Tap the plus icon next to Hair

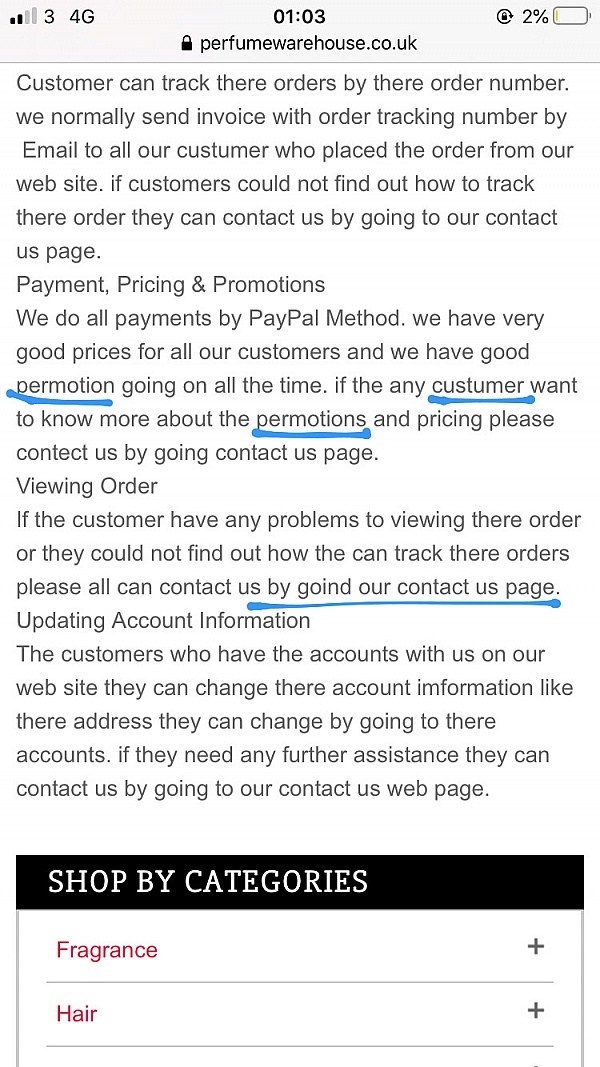pos(536,1011)
